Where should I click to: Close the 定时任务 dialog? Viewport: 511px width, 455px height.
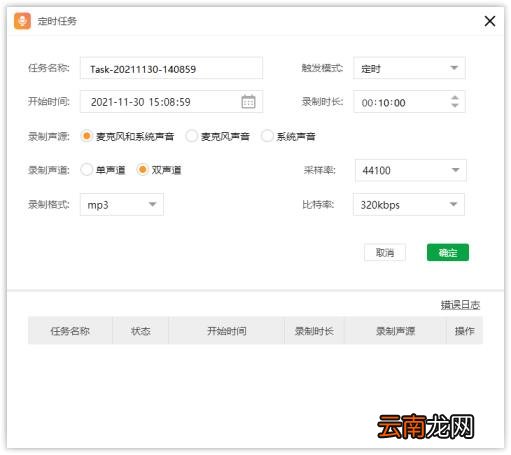click(x=490, y=21)
